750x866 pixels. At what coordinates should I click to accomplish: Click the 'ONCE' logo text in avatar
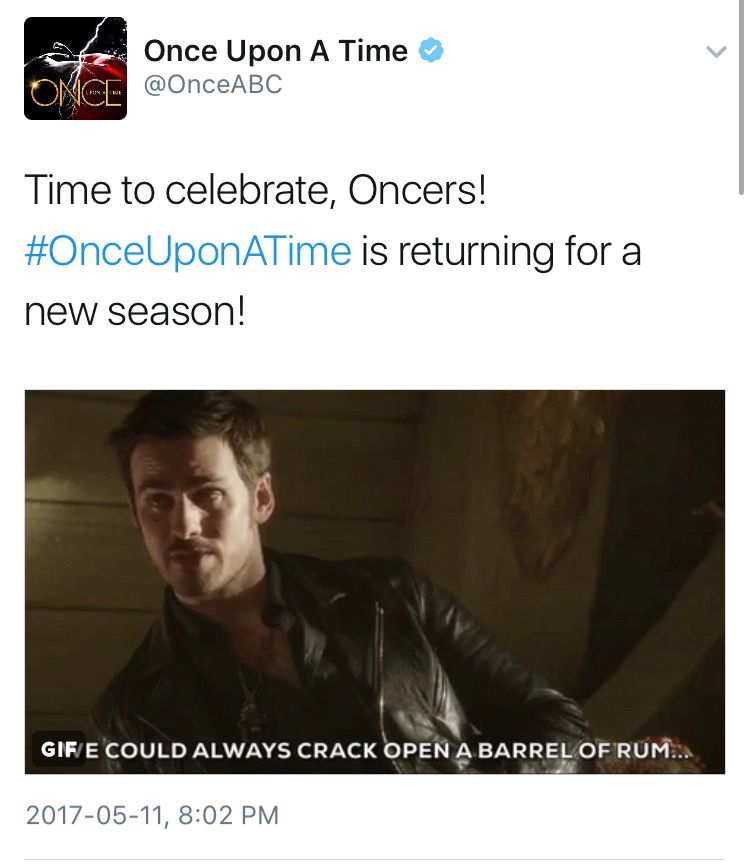point(76,92)
